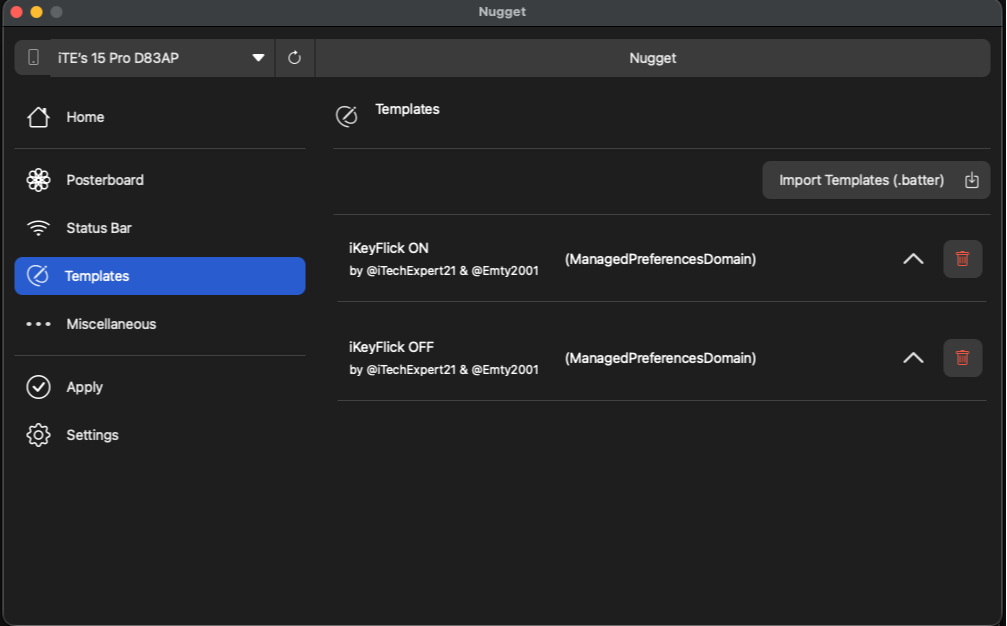Minimize the Nugget window
This screenshot has width=1007, height=626.
point(37,12)
